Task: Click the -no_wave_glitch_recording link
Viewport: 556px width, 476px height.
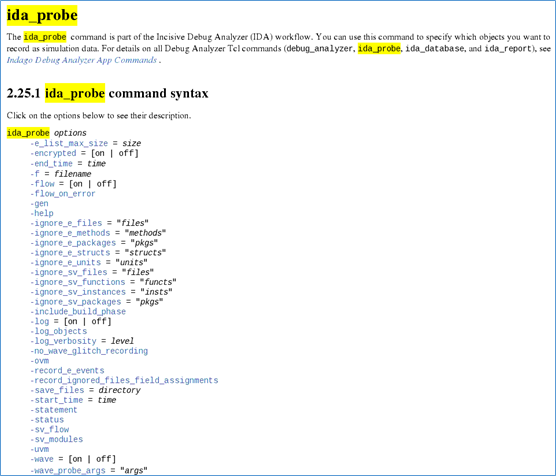Action: click(x=89, y=351)
